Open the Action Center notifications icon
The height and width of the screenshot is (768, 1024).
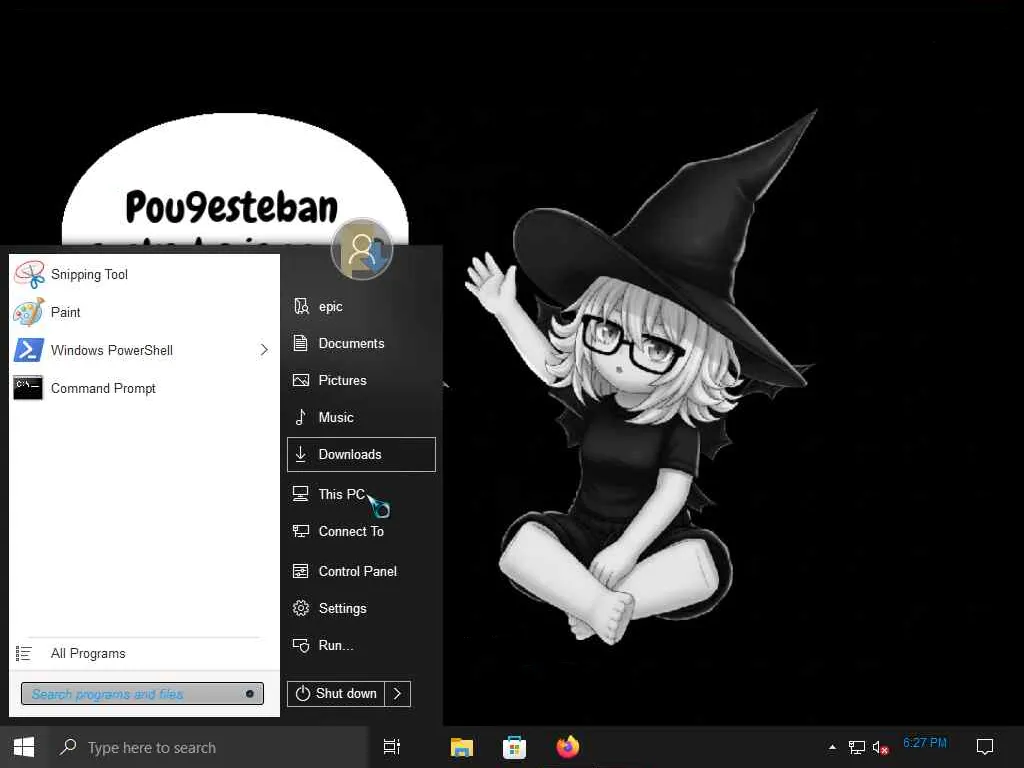click(985, 747)
